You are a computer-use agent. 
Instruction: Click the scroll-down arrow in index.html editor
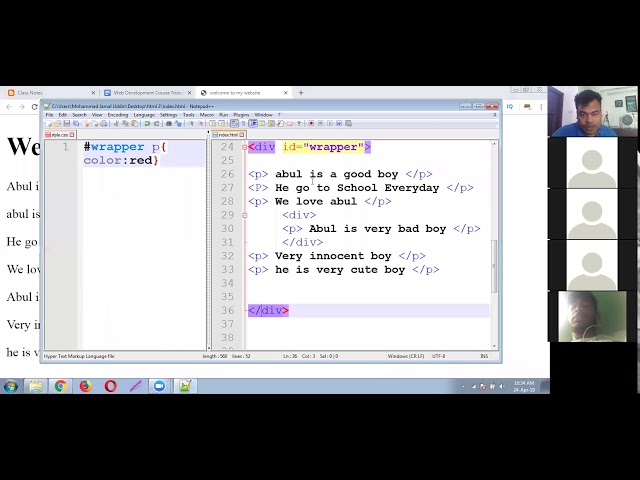(x=494, y=346)
